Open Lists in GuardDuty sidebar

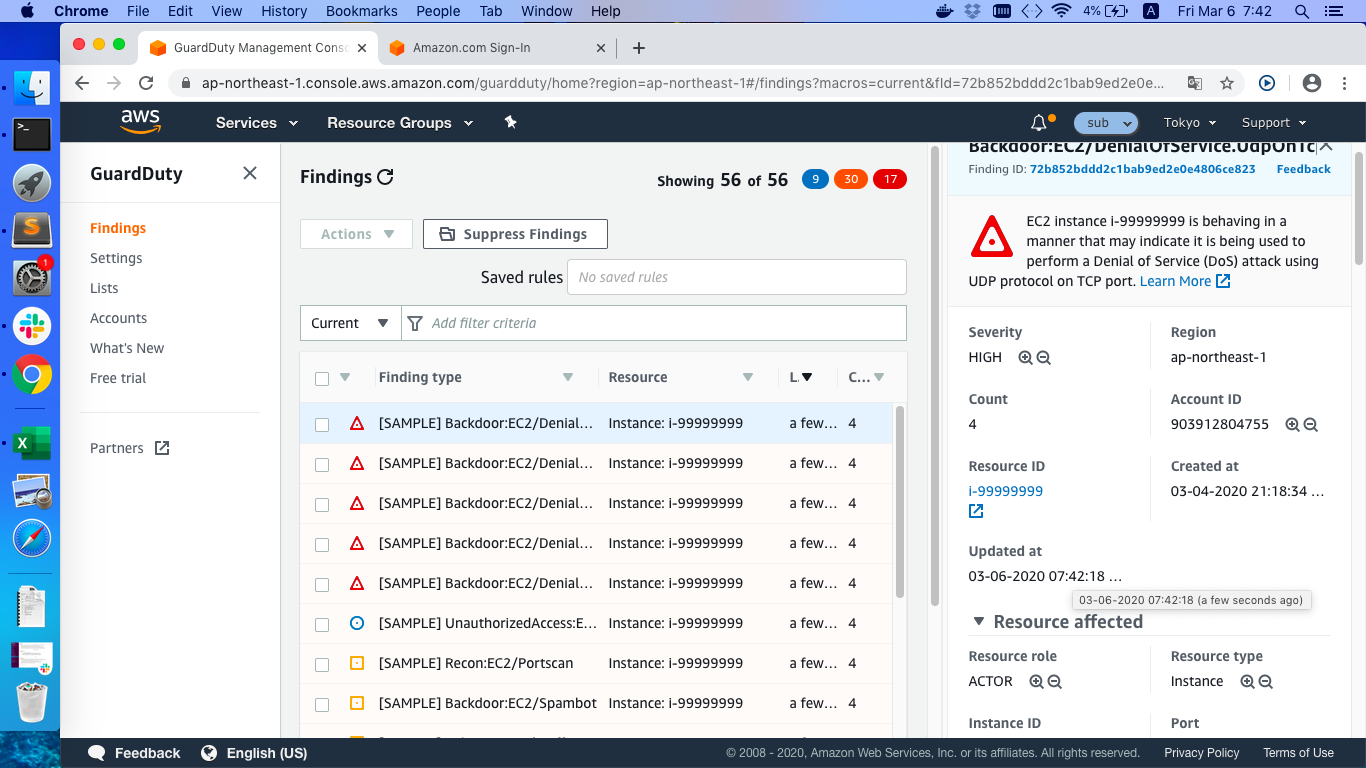point(104,288)
